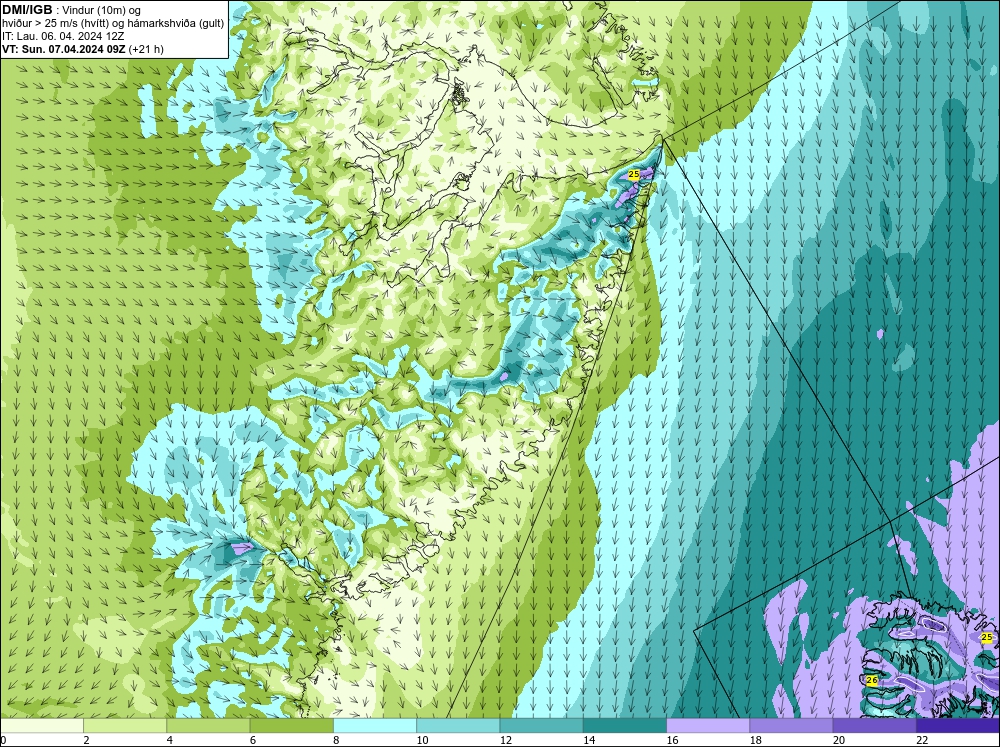Click the 12–14 m/s teal legend swatch
Viewport: 1000px width, 747px height.
[541, 726]
